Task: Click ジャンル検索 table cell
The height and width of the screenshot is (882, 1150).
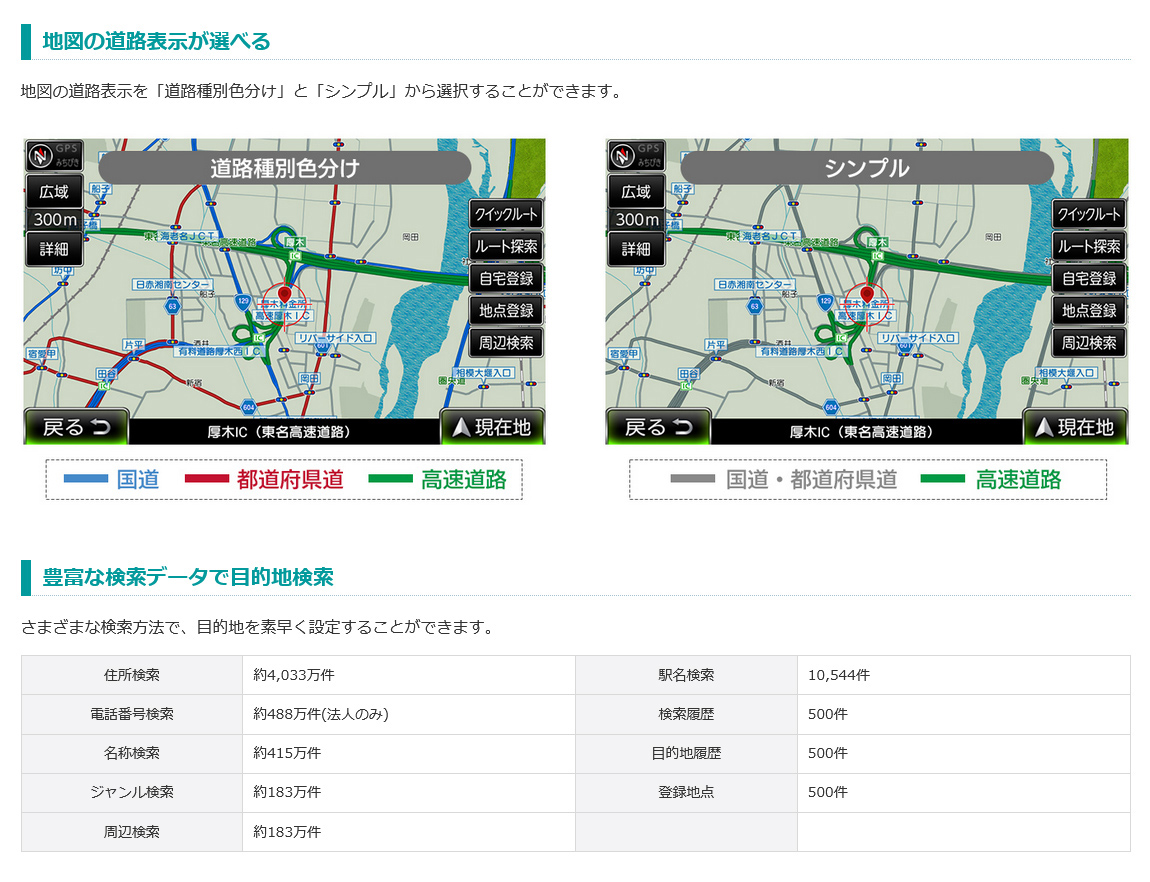Action: 132,793
